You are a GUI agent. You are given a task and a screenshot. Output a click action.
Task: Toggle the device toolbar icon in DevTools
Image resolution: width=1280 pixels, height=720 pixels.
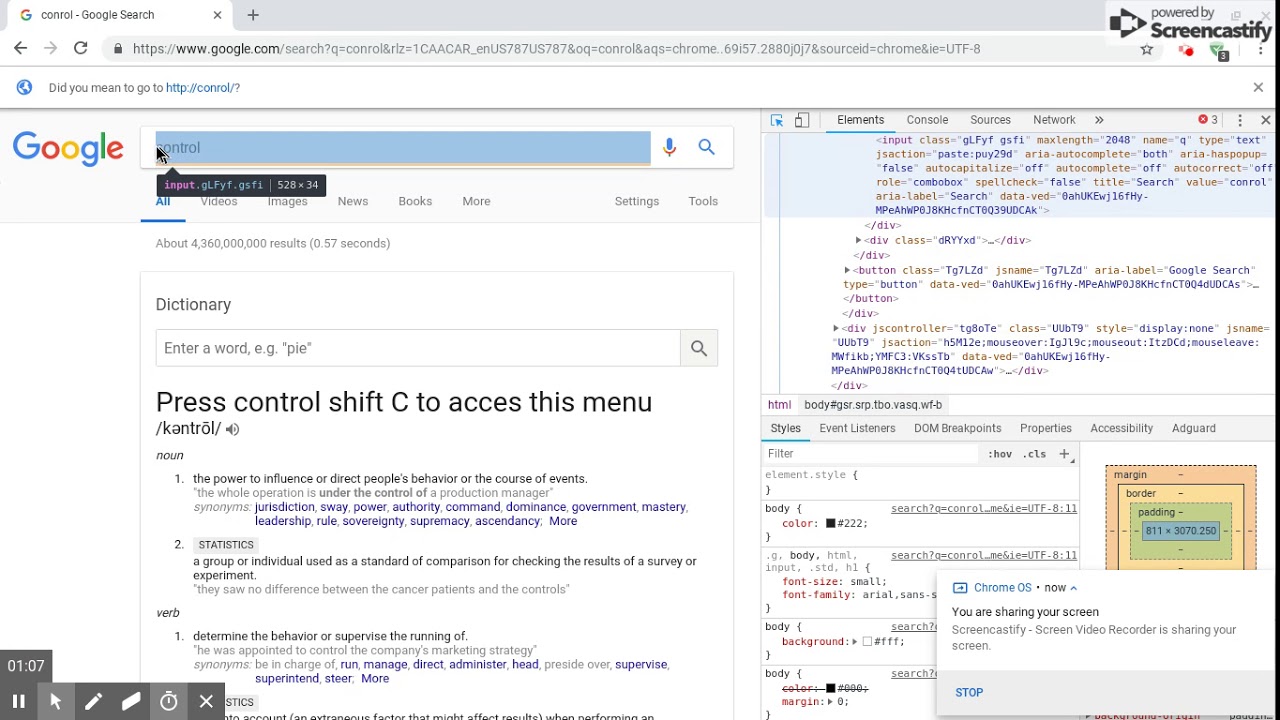point(802,120)
